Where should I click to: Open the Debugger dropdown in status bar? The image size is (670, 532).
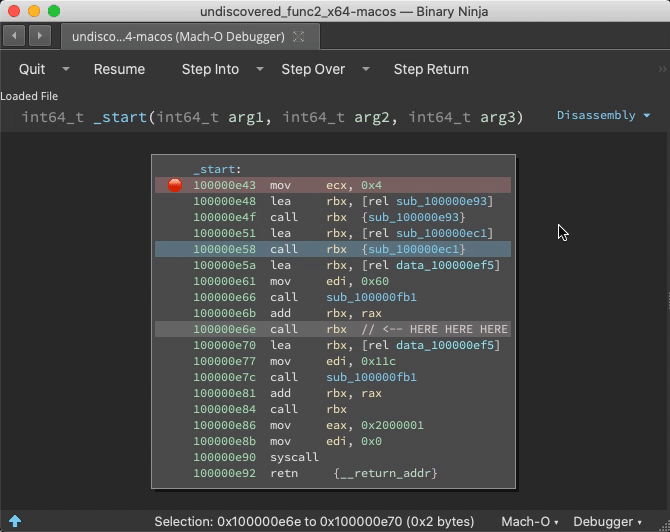[607, 521]
